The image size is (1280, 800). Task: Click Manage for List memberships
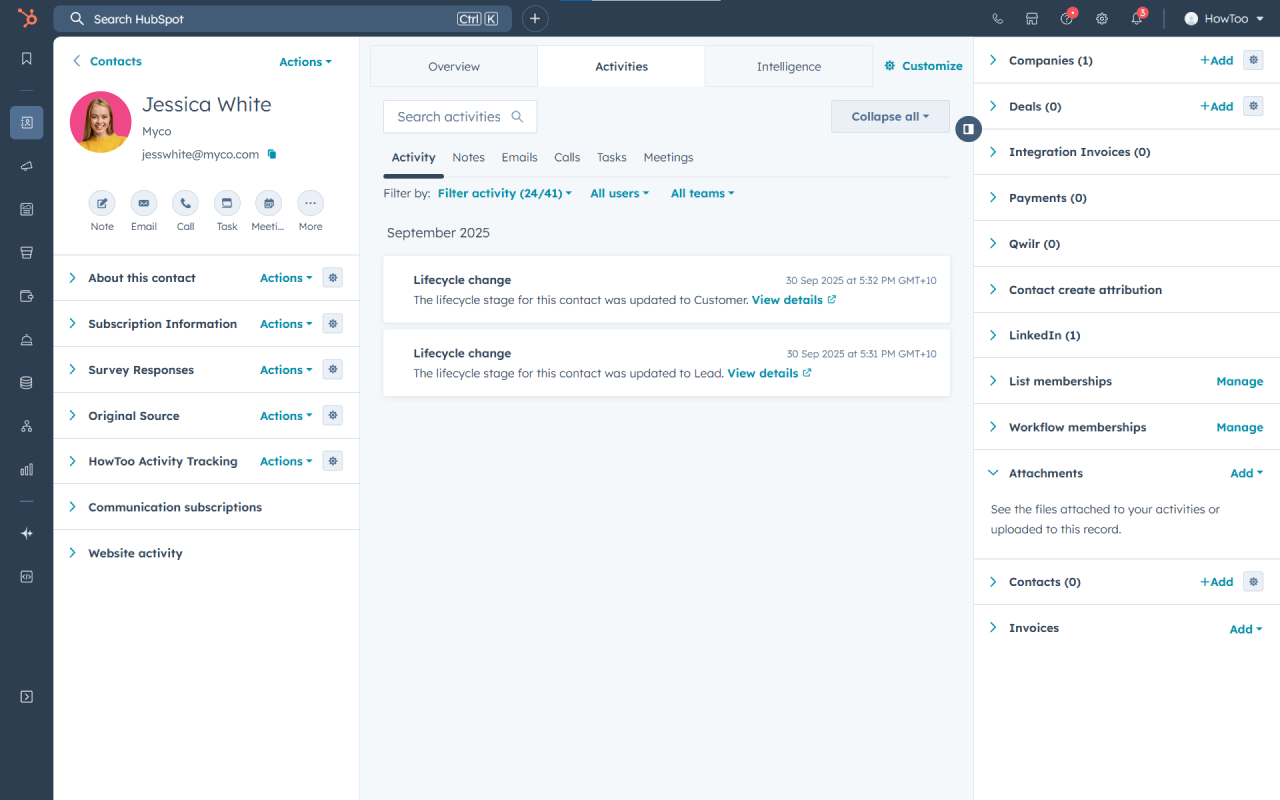tap(1239, 381)
